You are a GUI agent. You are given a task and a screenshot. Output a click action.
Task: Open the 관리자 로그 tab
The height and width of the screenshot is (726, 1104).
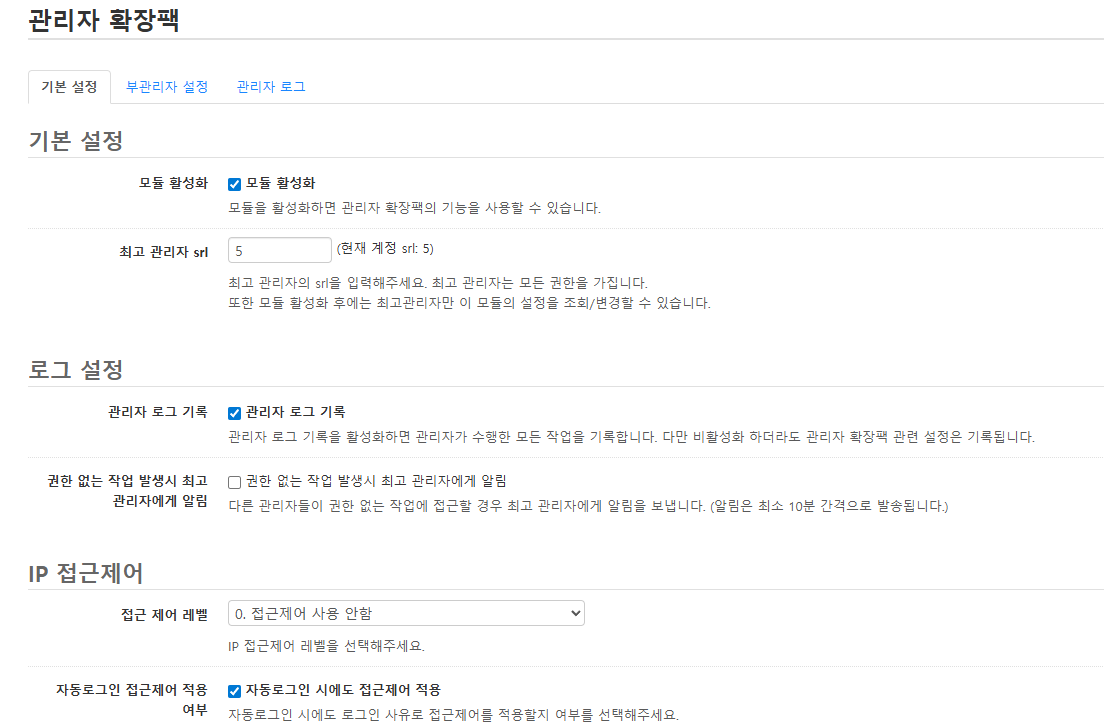tap(271, 87)
